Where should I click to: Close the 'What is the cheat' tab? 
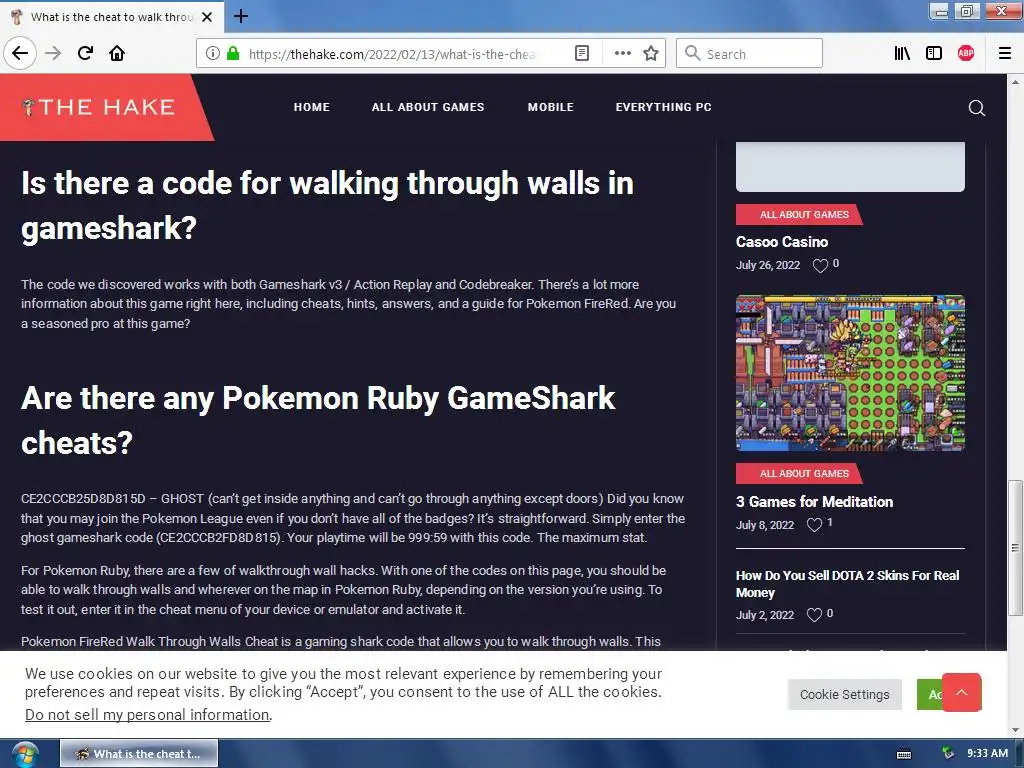[x=207, y=17]
